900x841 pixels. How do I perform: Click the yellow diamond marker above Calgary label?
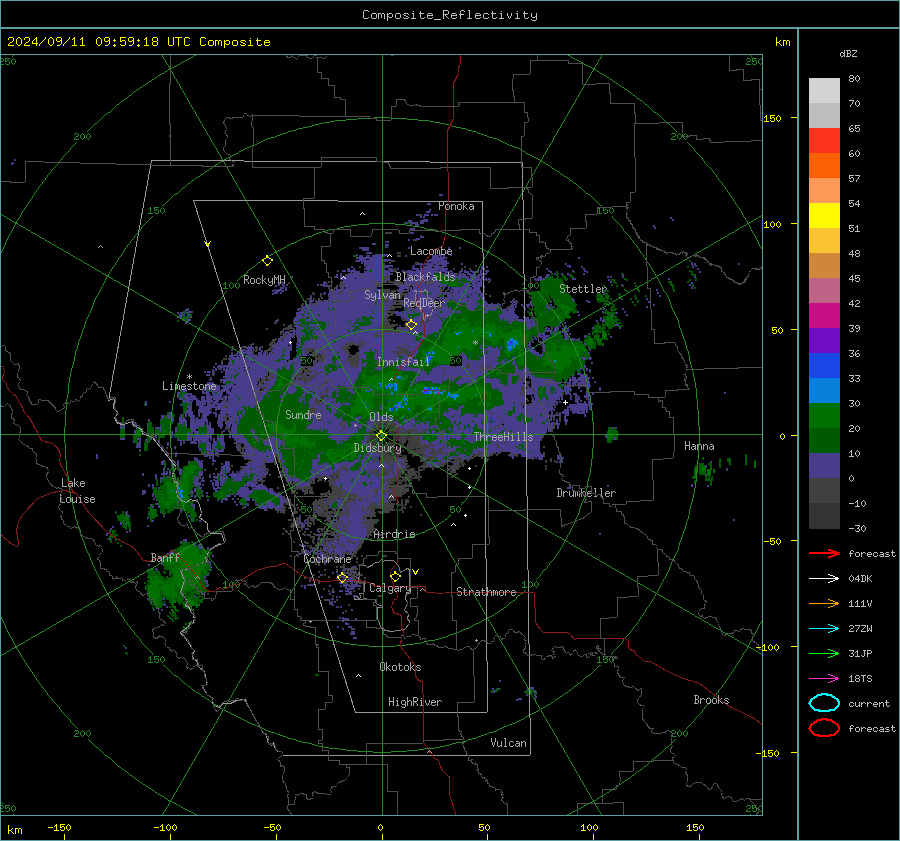click(x=395, y=576)
